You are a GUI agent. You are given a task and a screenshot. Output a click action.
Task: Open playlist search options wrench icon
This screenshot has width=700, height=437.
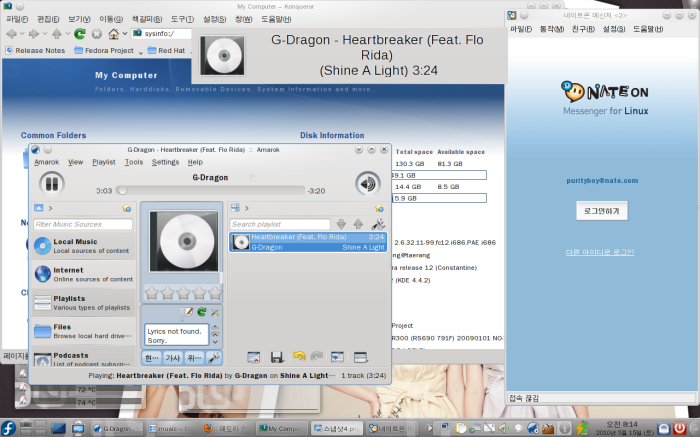pos(378,224)
